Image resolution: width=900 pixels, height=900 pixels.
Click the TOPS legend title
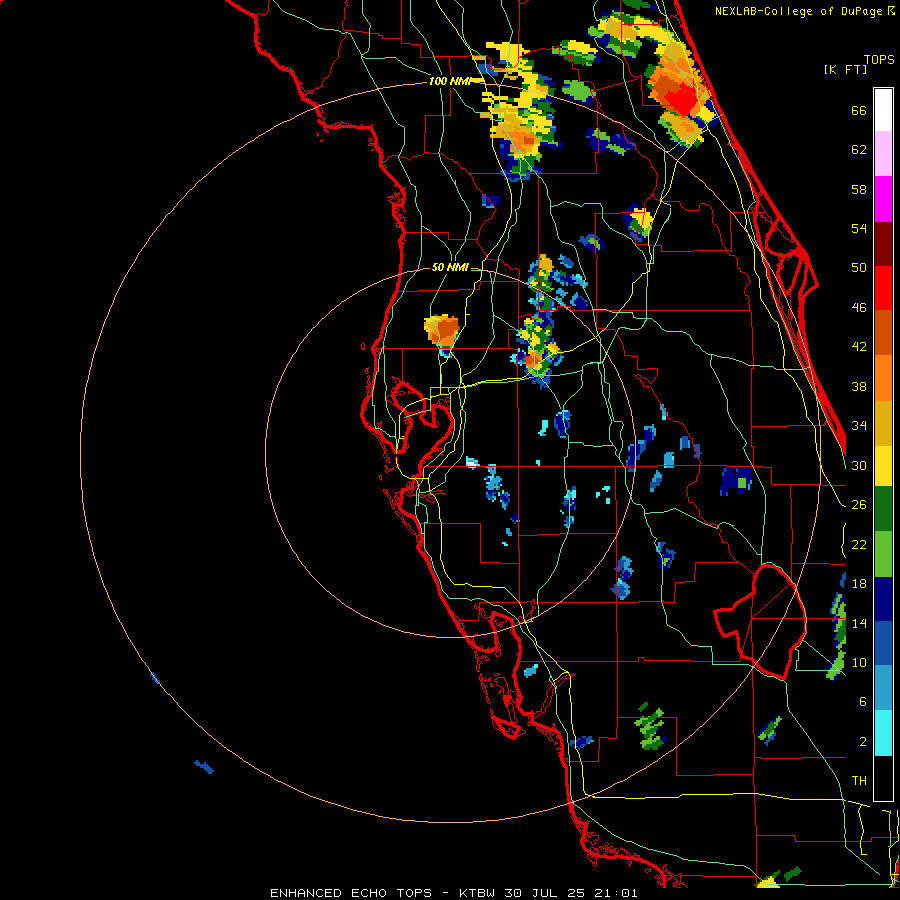879,60
